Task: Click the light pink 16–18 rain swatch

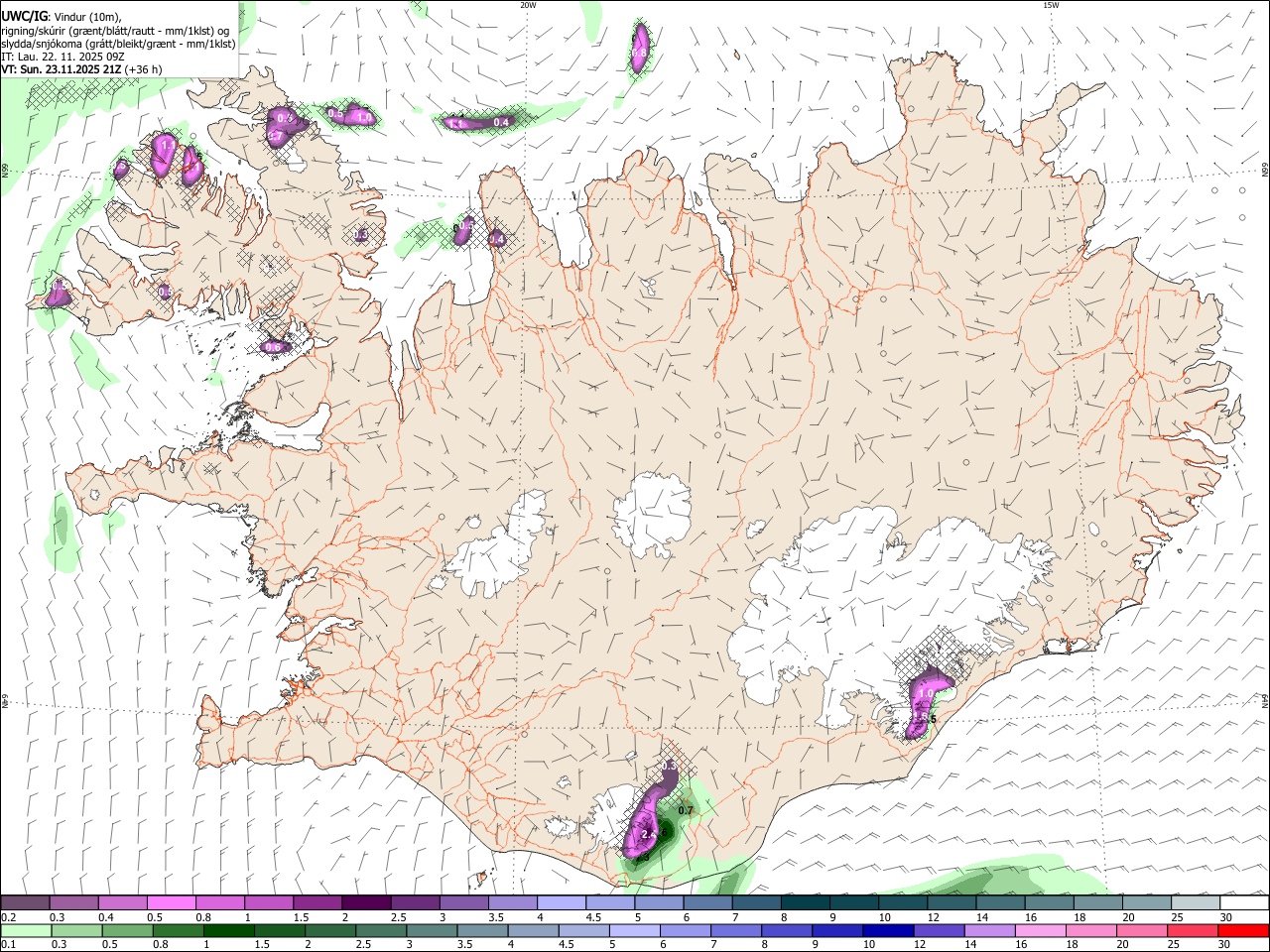Action: 1040,930
